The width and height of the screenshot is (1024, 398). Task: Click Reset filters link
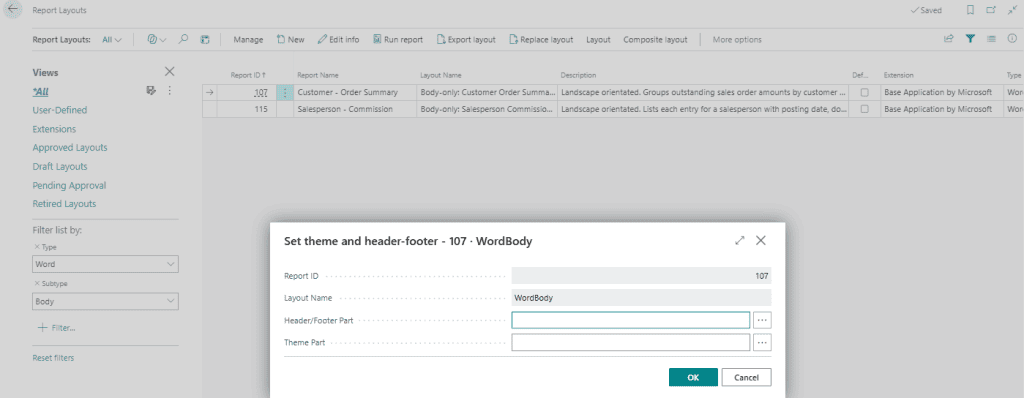53,358
